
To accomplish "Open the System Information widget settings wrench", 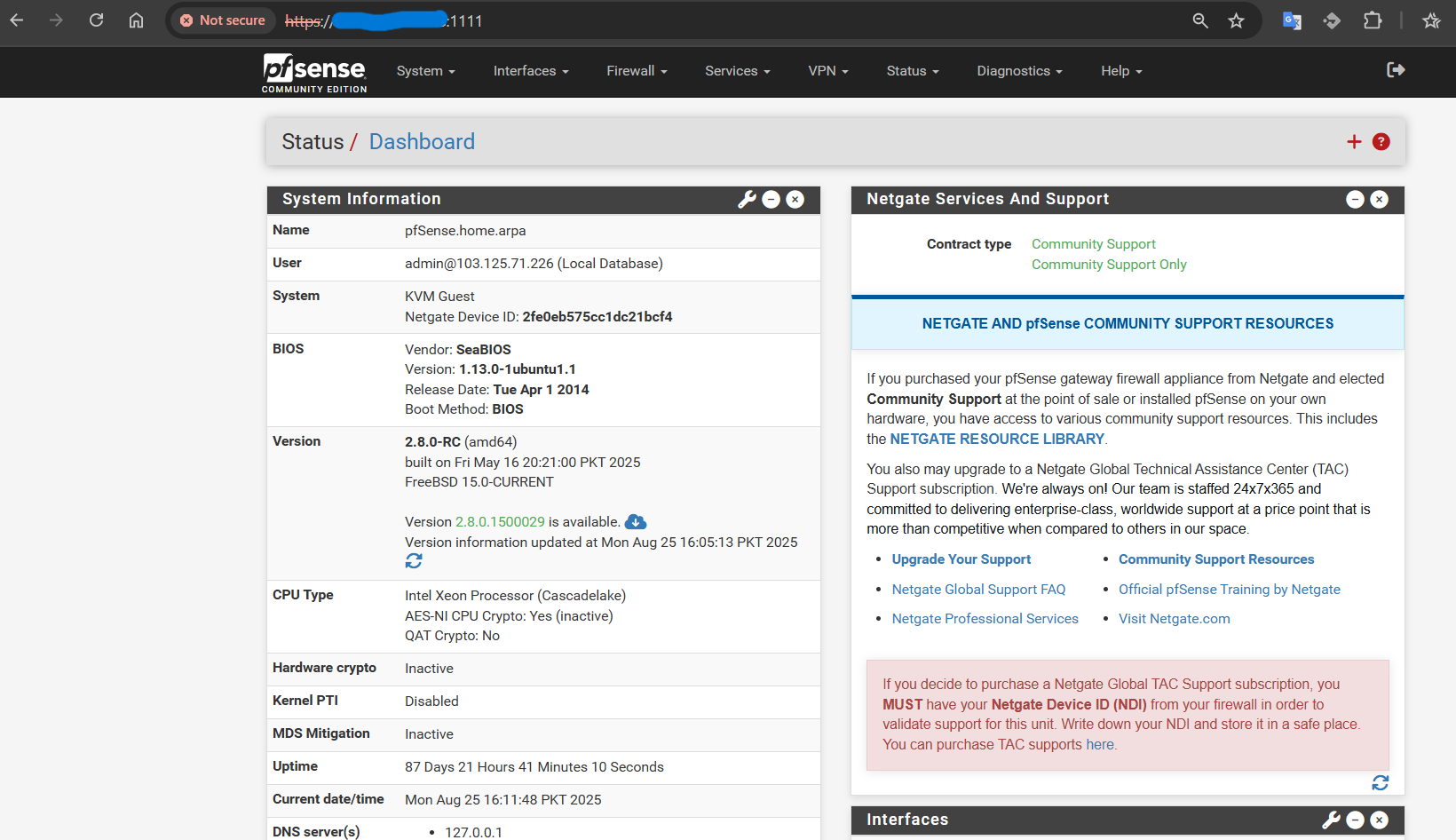I will 747,199.
